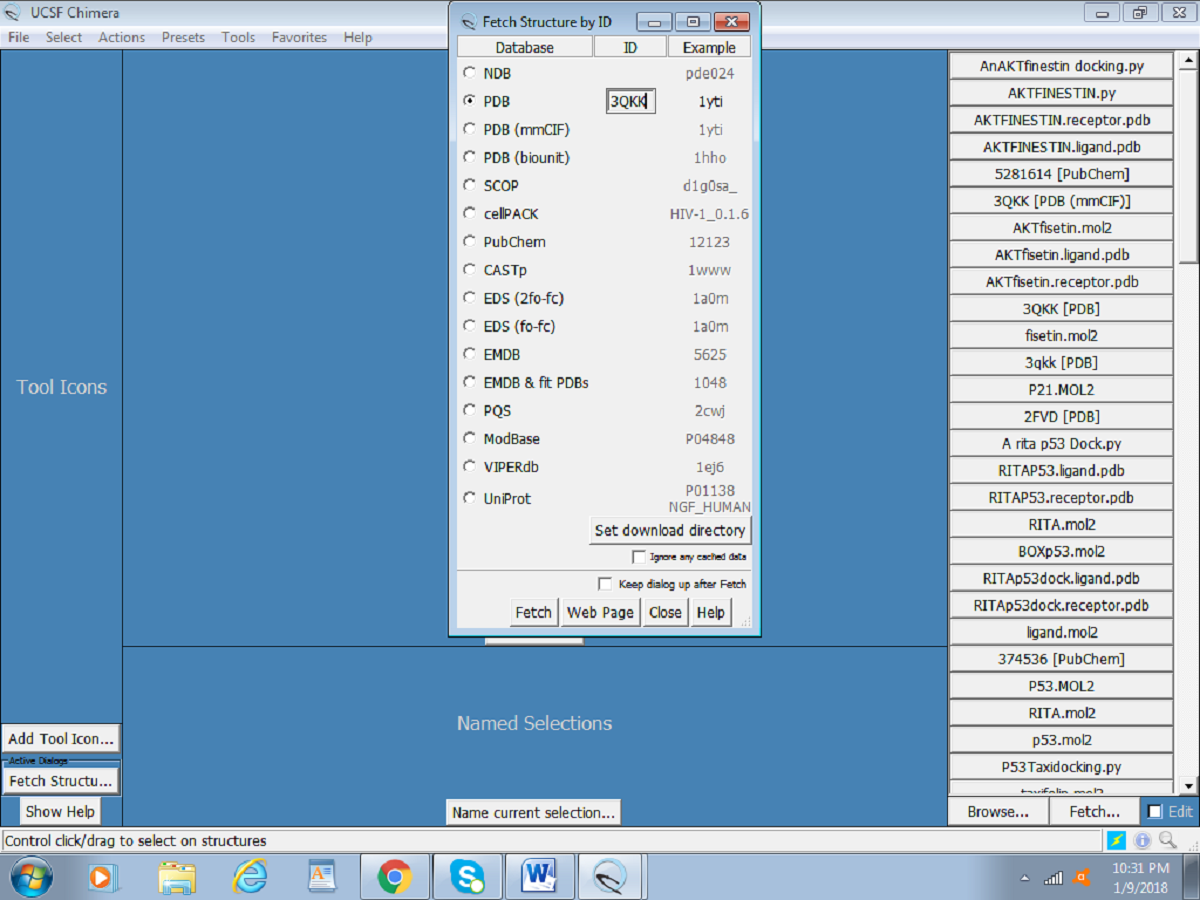Choose the EMDB database option
1200x900 pixels.
coord(469,354)
